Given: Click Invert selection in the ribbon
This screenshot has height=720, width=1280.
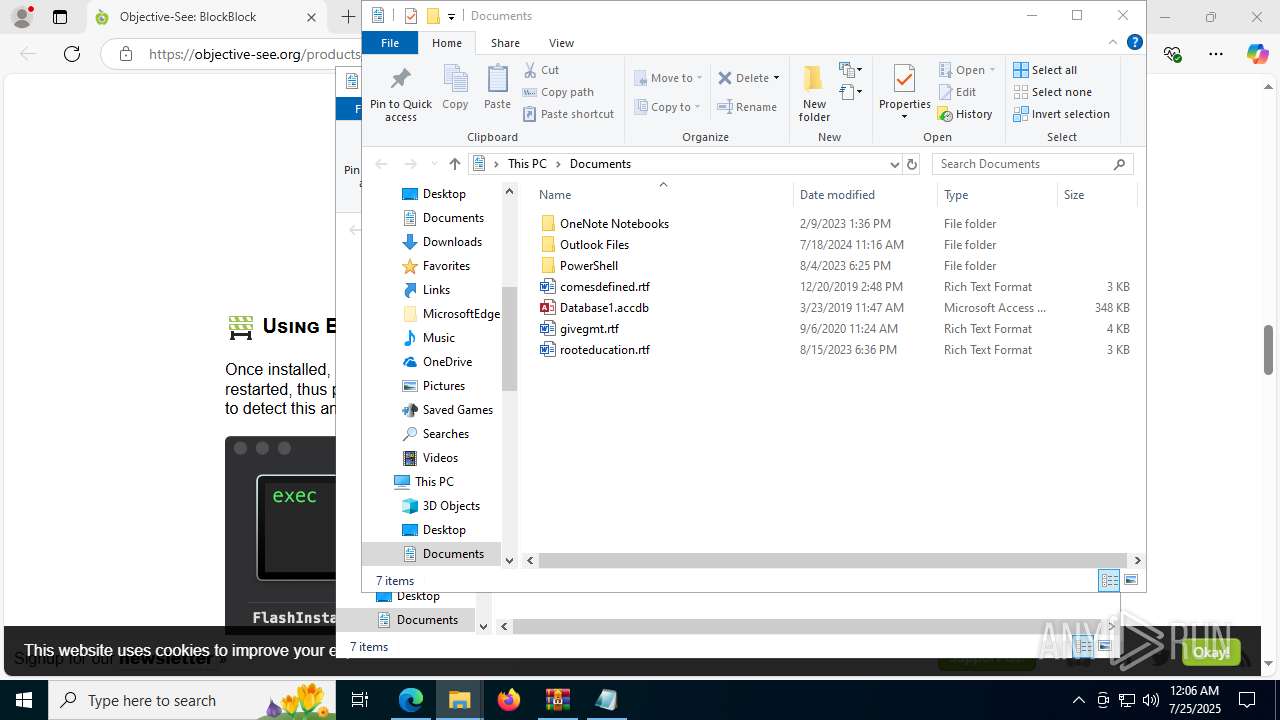Looking at the screenshot, I should tap(1061, 114).
